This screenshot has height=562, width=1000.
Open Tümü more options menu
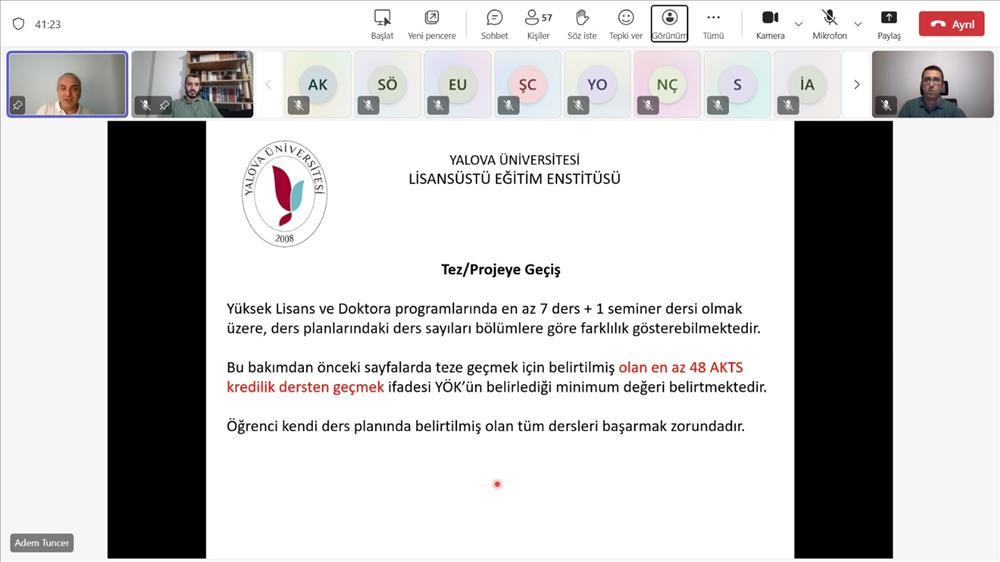click(x=713, y=24)
